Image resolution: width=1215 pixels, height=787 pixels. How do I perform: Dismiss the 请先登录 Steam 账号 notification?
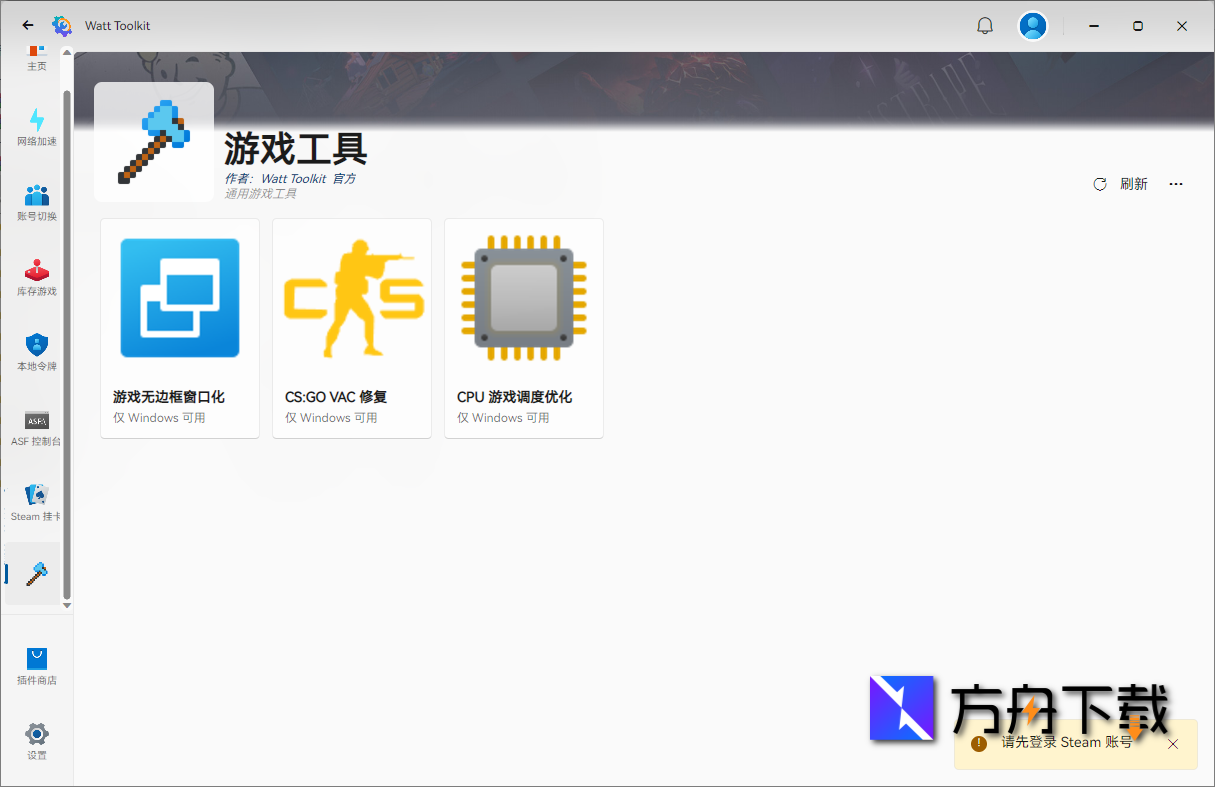(x=1172, y=744)
